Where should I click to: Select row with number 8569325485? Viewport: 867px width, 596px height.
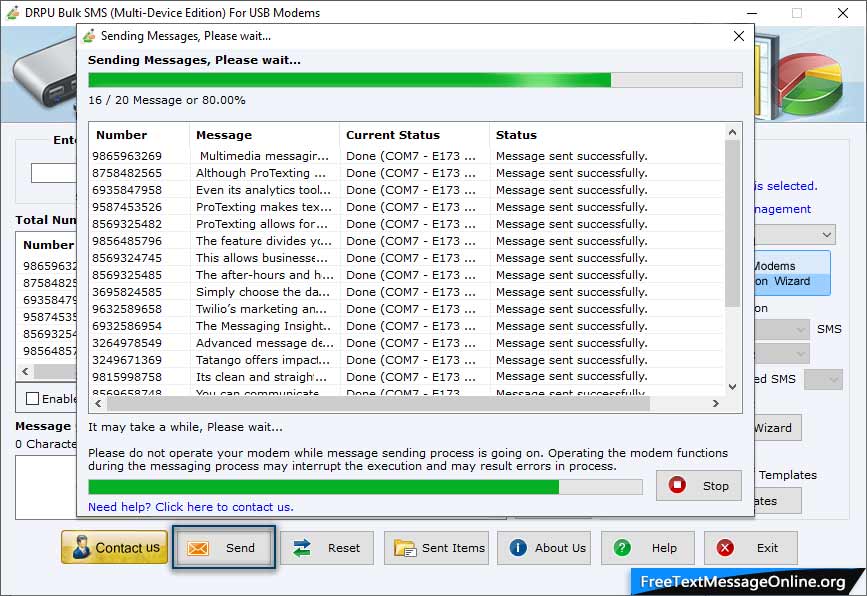(x=406, y=275)
